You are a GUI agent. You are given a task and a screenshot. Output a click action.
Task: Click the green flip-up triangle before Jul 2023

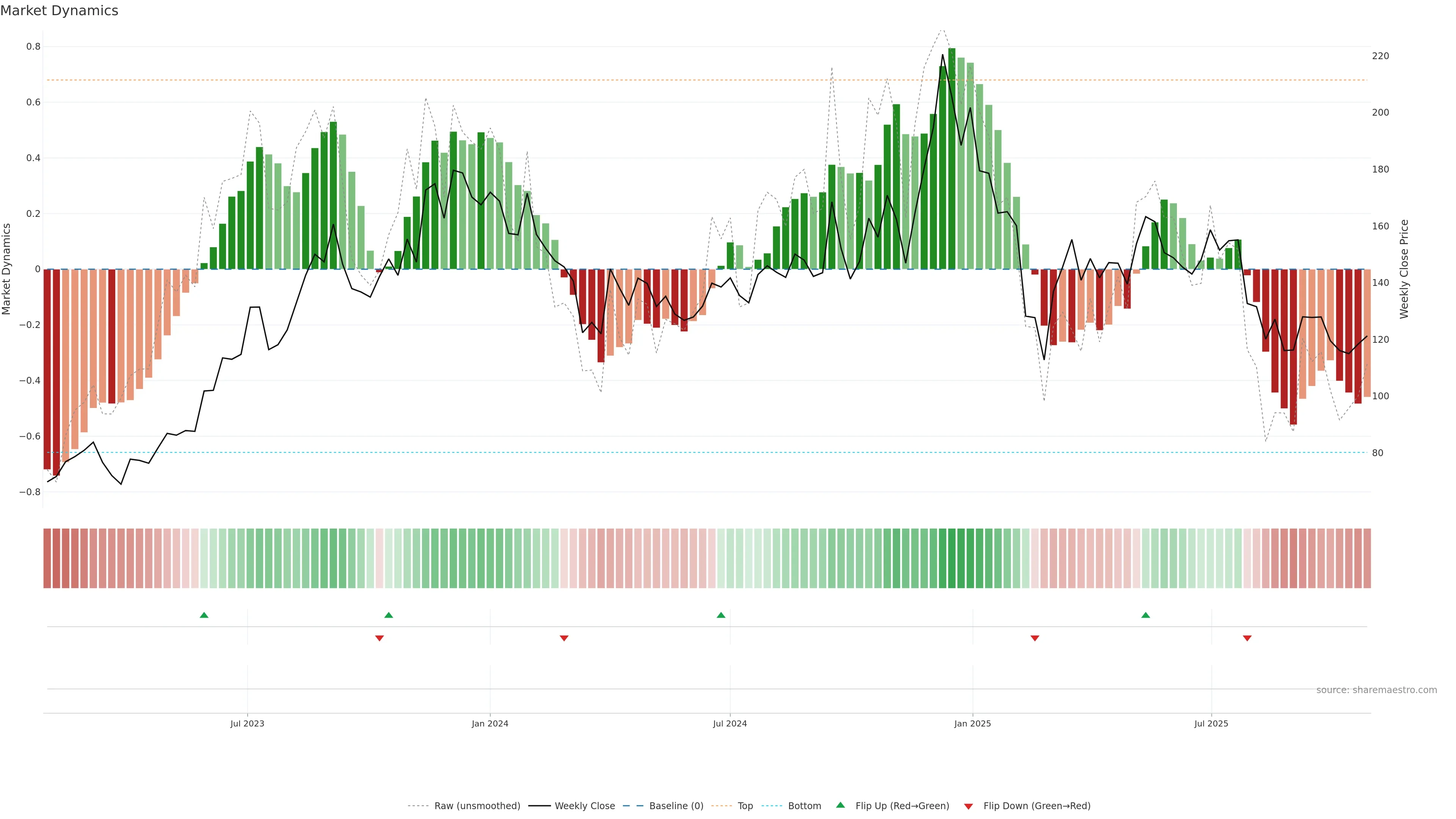click(x=204, y=615)
